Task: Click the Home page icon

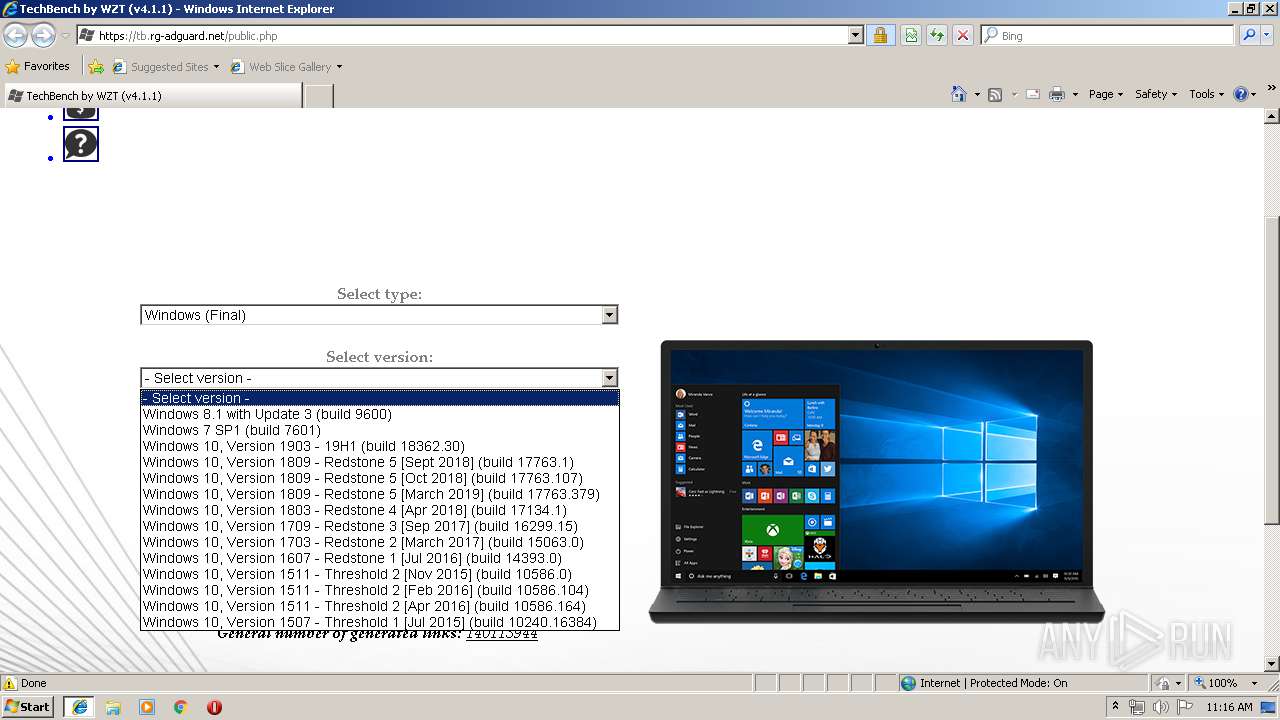Action: click(959, 94)
